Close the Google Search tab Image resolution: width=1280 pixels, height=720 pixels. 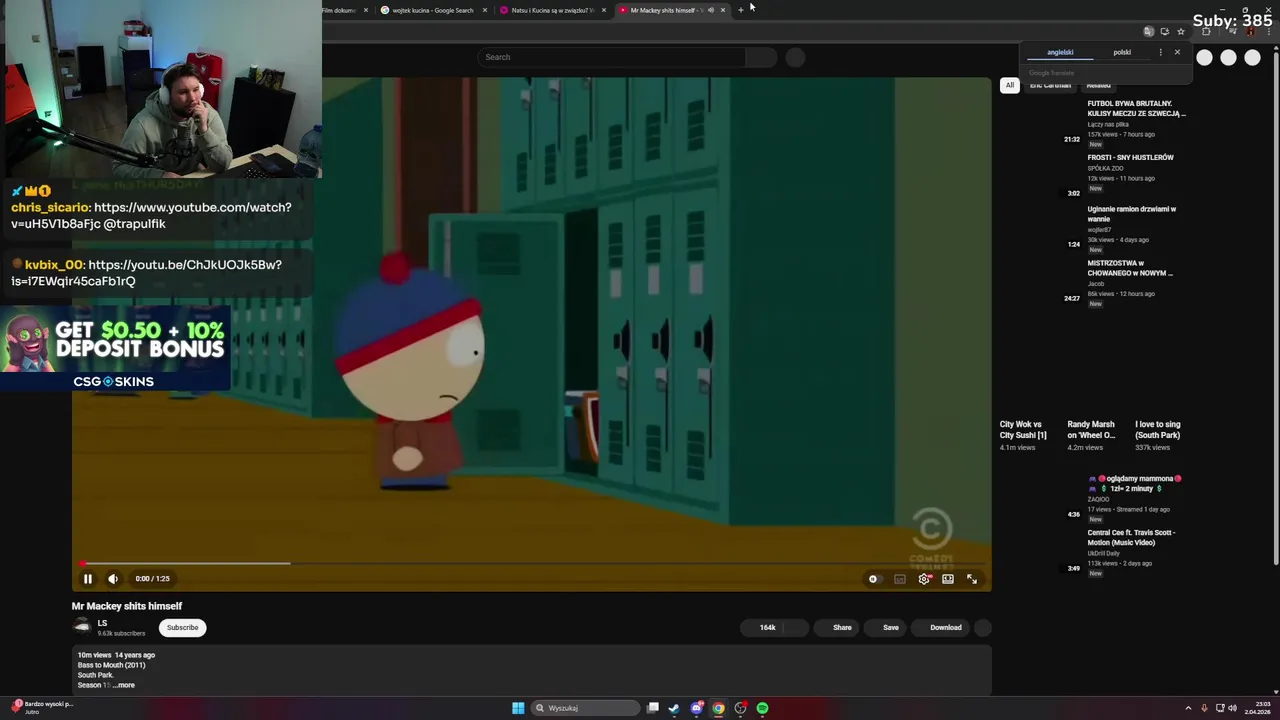pos(485,10)
